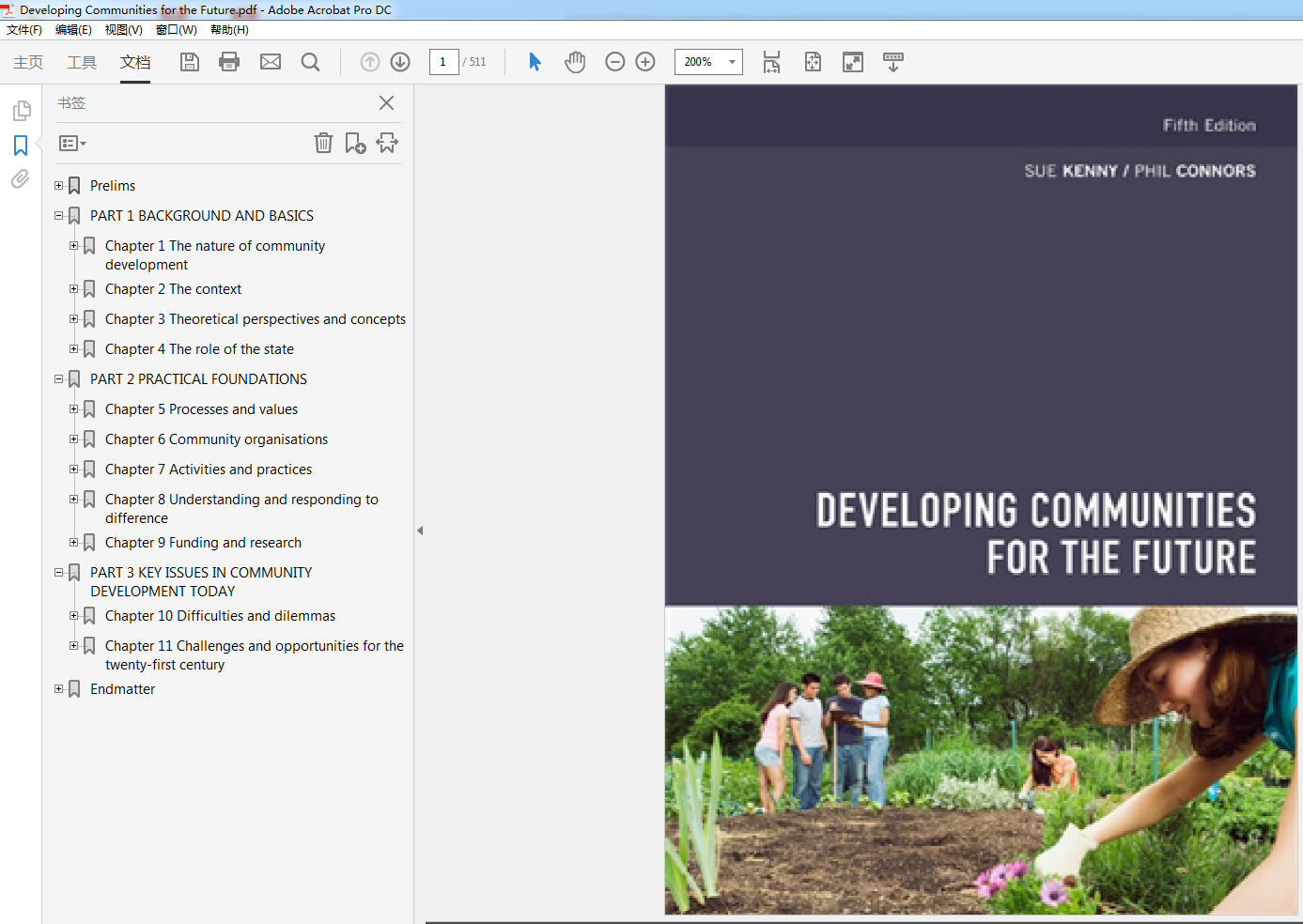Click the Find current bookmark icon
The width and height of the screenshot is (1303, 924).
[387, 143]
